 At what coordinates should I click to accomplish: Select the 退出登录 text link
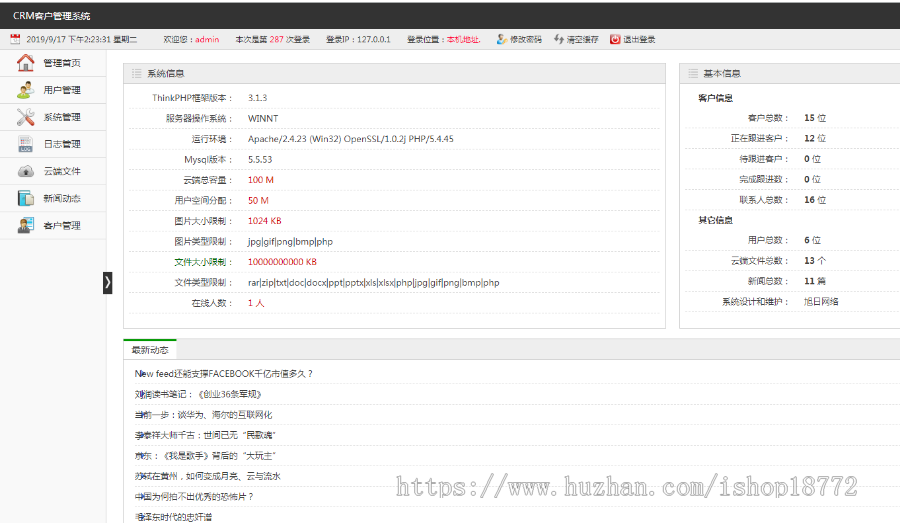(x=639, y=40)
